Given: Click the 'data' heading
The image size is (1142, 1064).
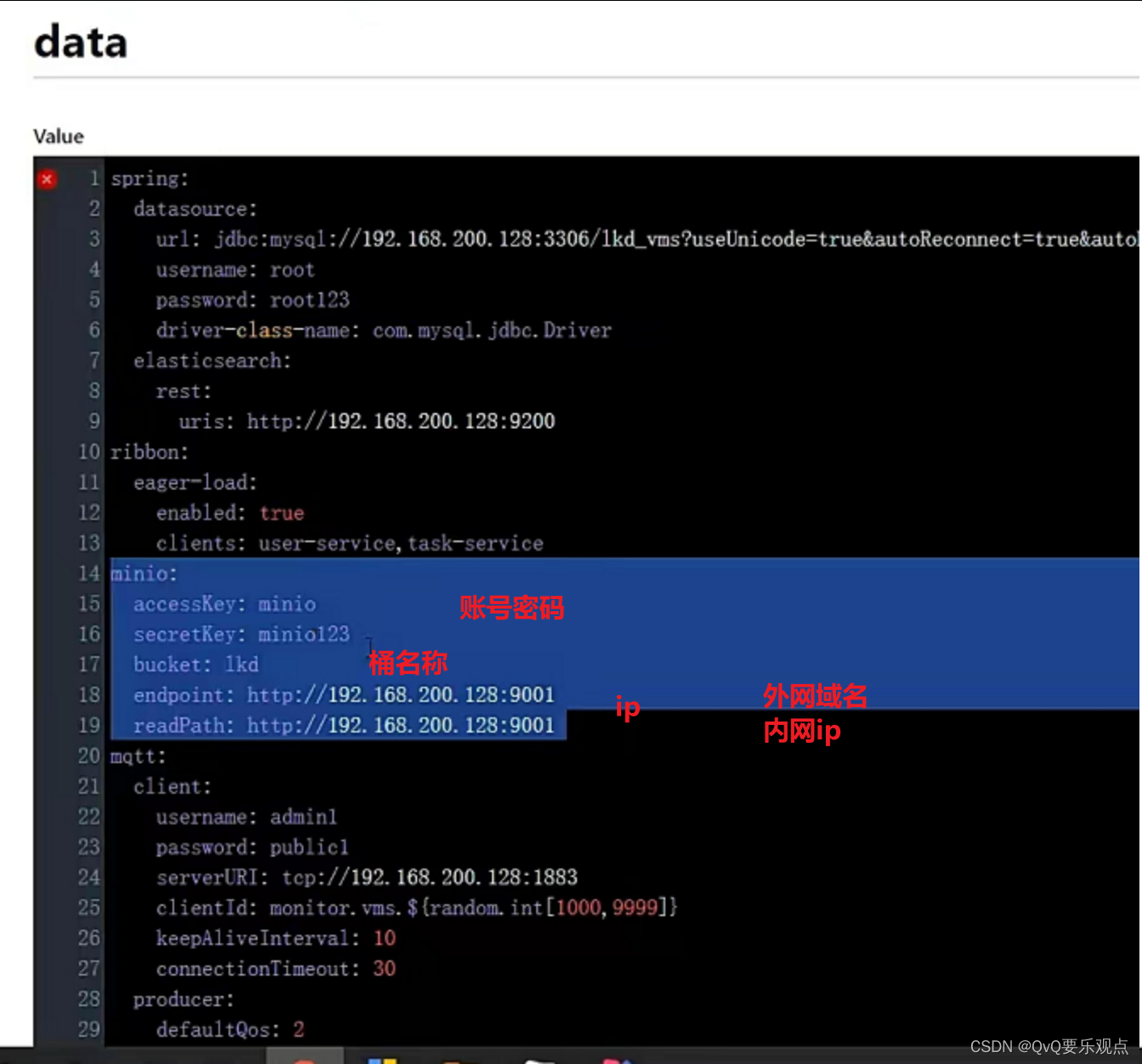Looking at the screenshot, I should coord(81,42).
